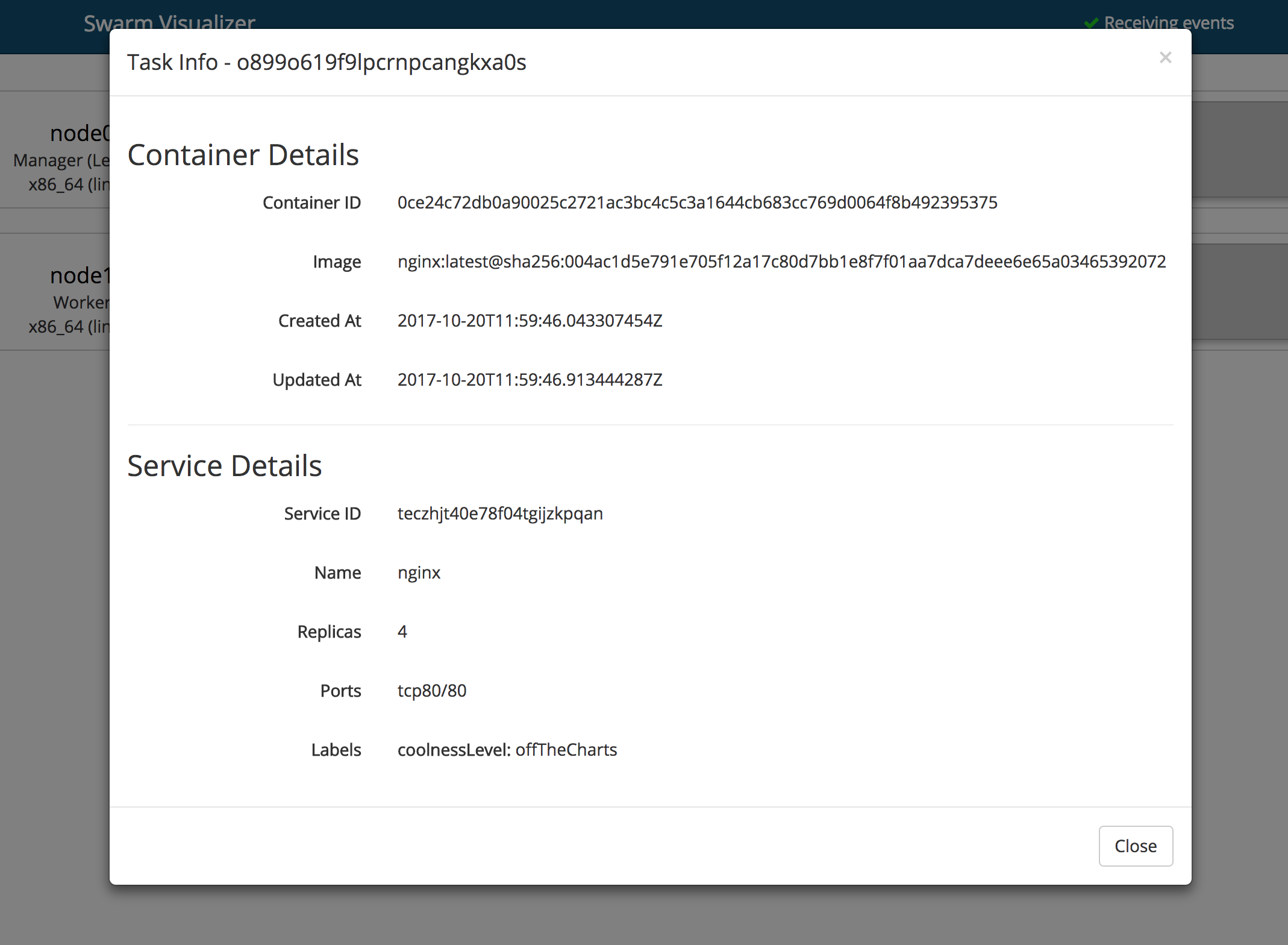Viewport: 1288px width, 945px height.
Task: Click the Container ID hash value
Action: [x=697, y=202]
